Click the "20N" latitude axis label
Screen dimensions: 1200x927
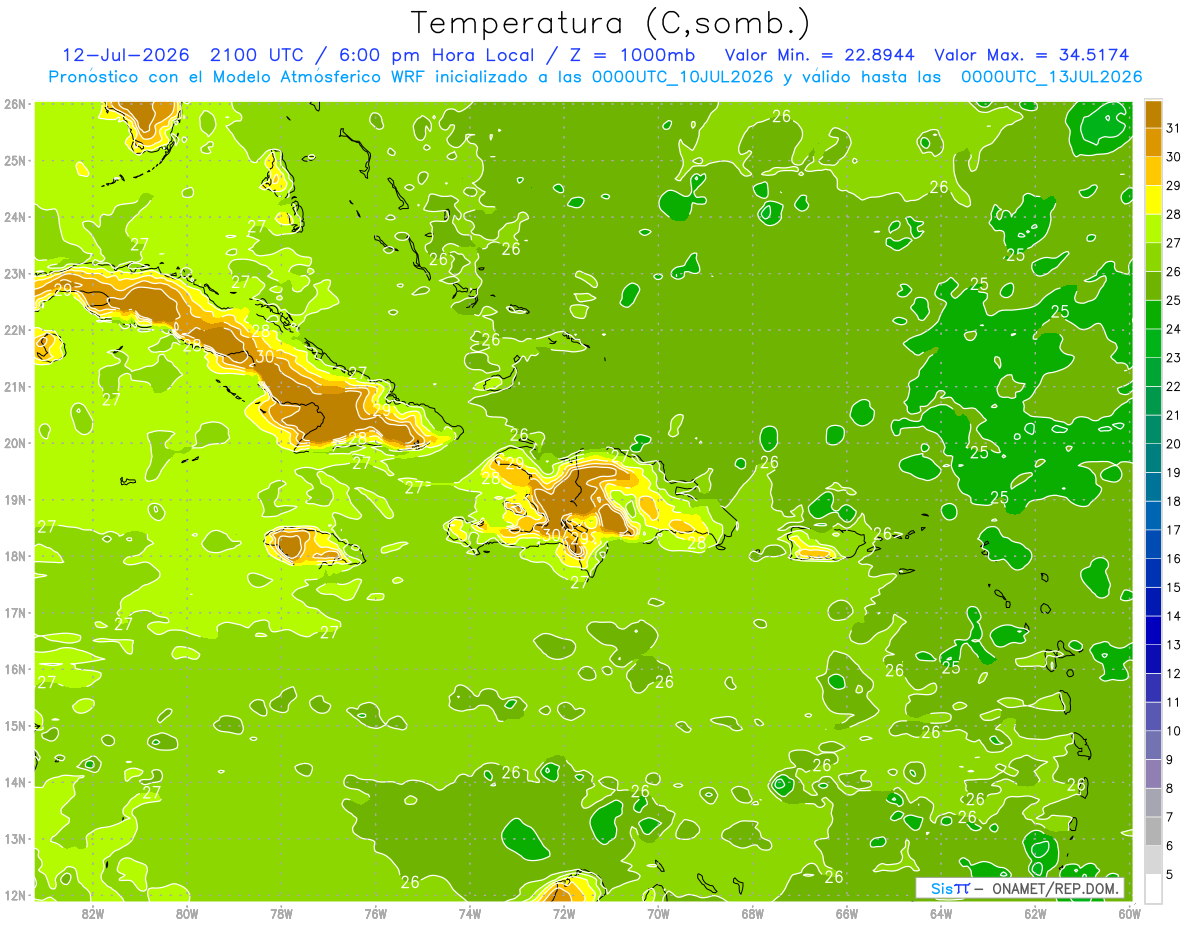point(15,443)
